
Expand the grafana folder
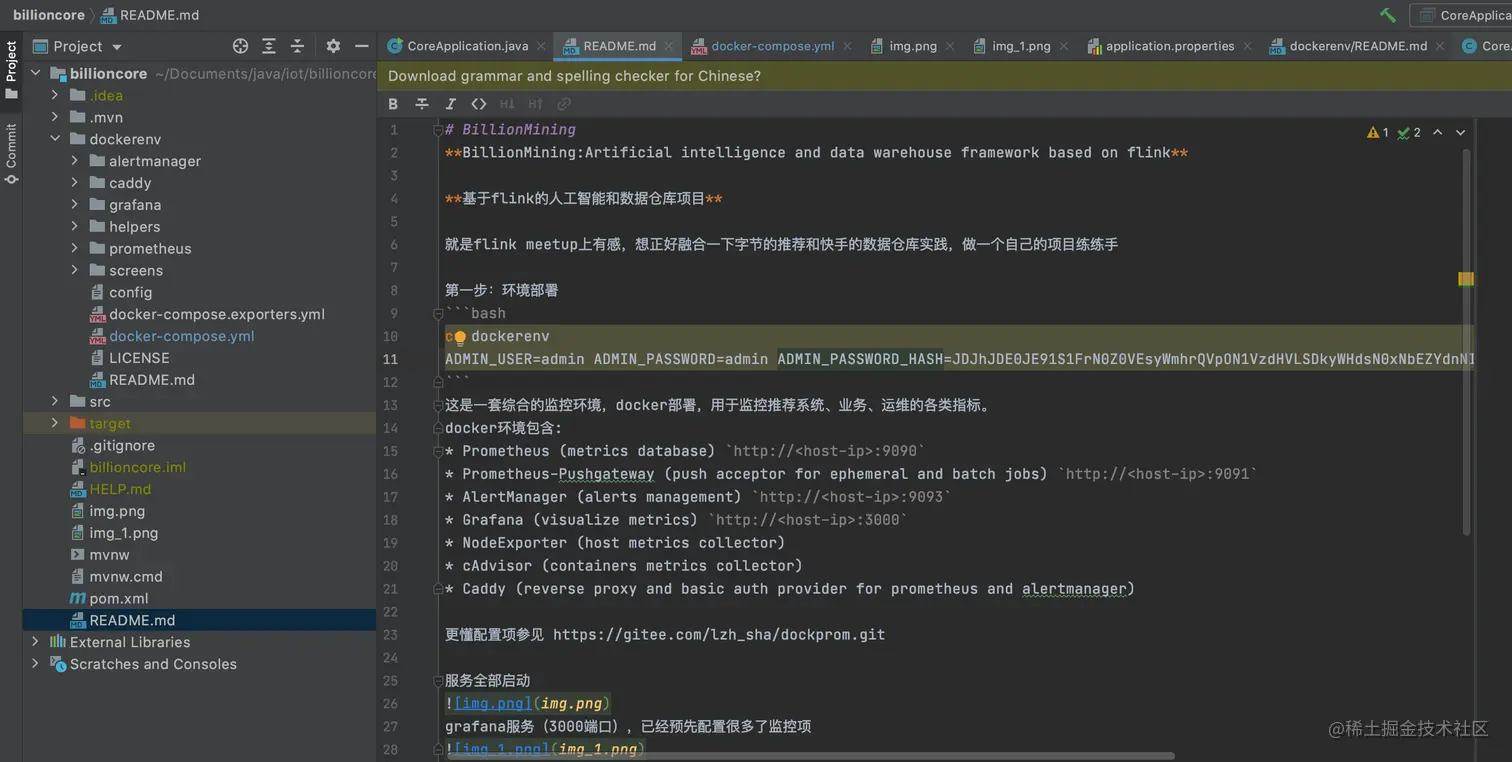point(75,205)
